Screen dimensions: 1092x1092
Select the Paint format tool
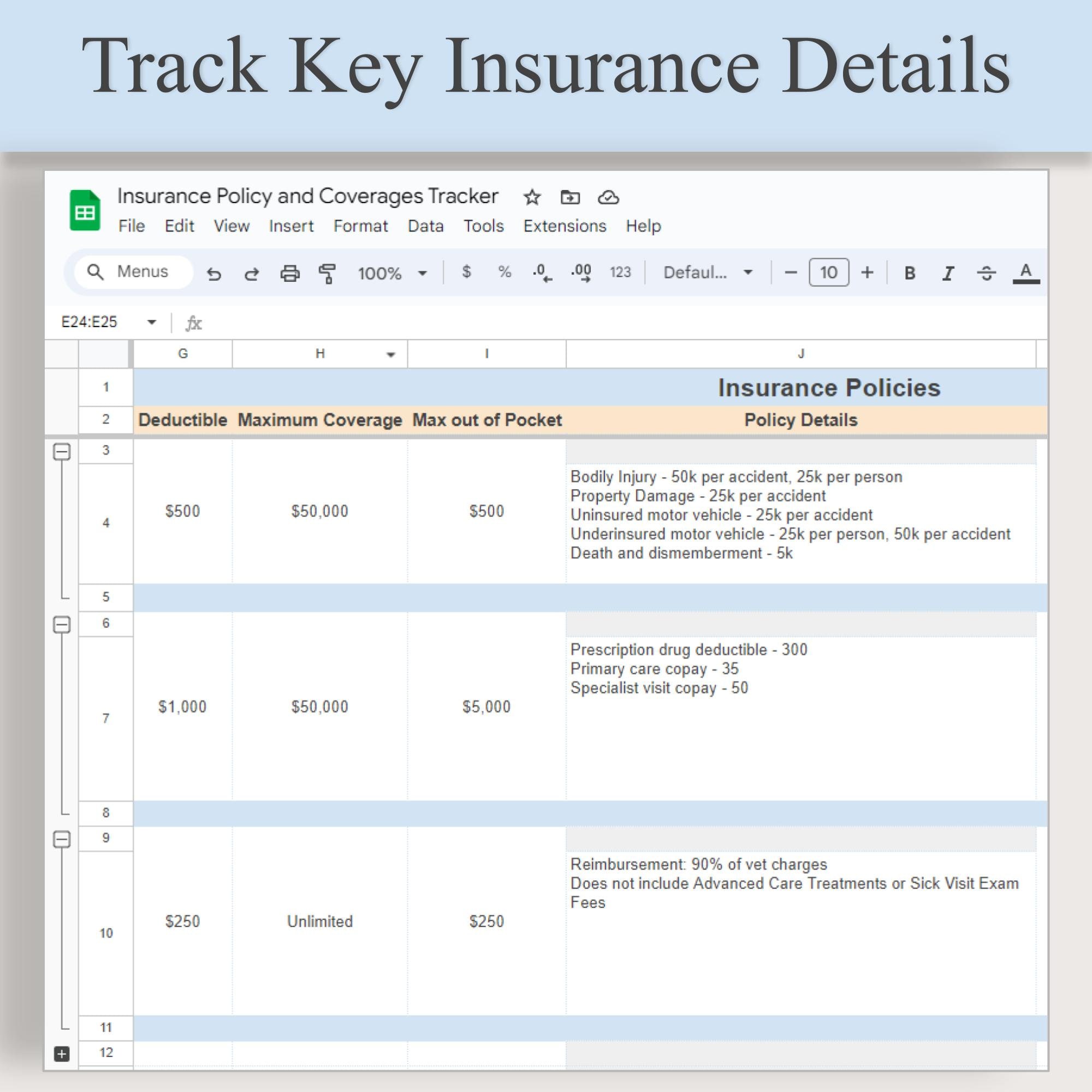click(328, 273)
